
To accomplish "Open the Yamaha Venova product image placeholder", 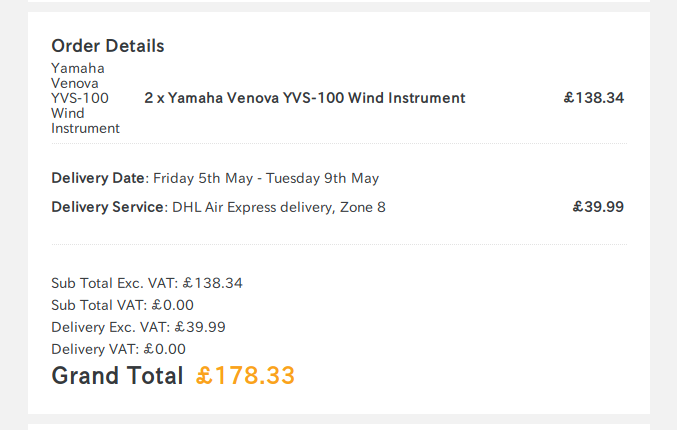I will click(85, 98).
